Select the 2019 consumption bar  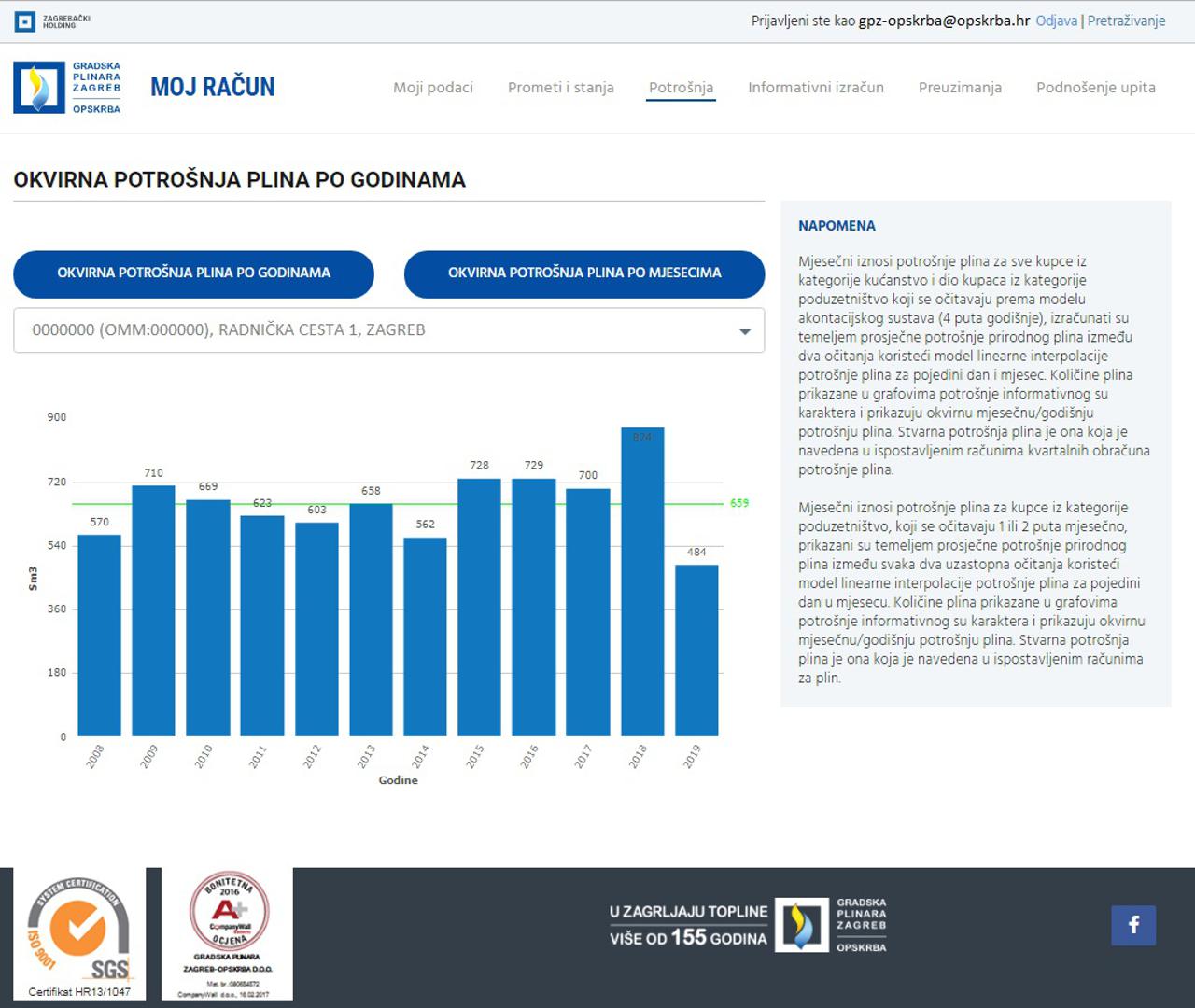696,651
